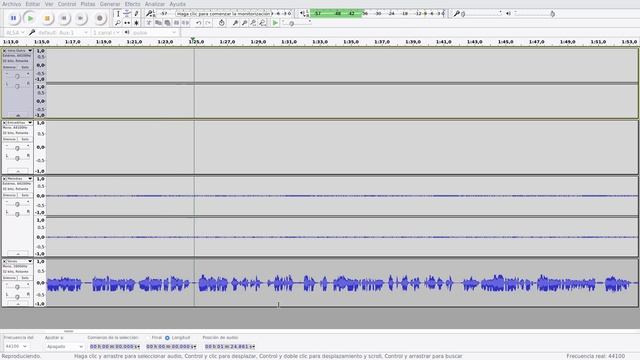
Task: Click the playback volume slider in mixer toolbar
Action: [x=534, y=13]
